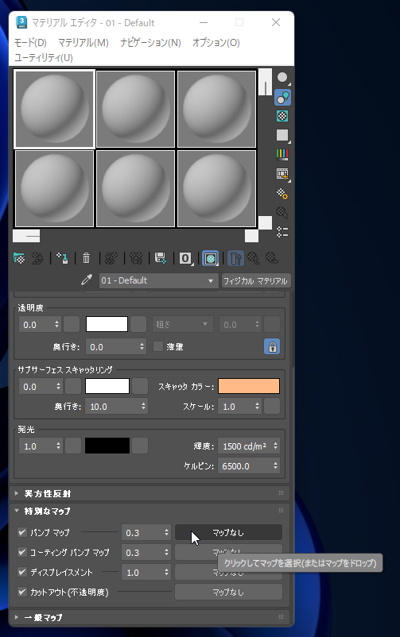
Task: Open the 粗さ dropdown in 透明度 group
Action: point(183,325)
